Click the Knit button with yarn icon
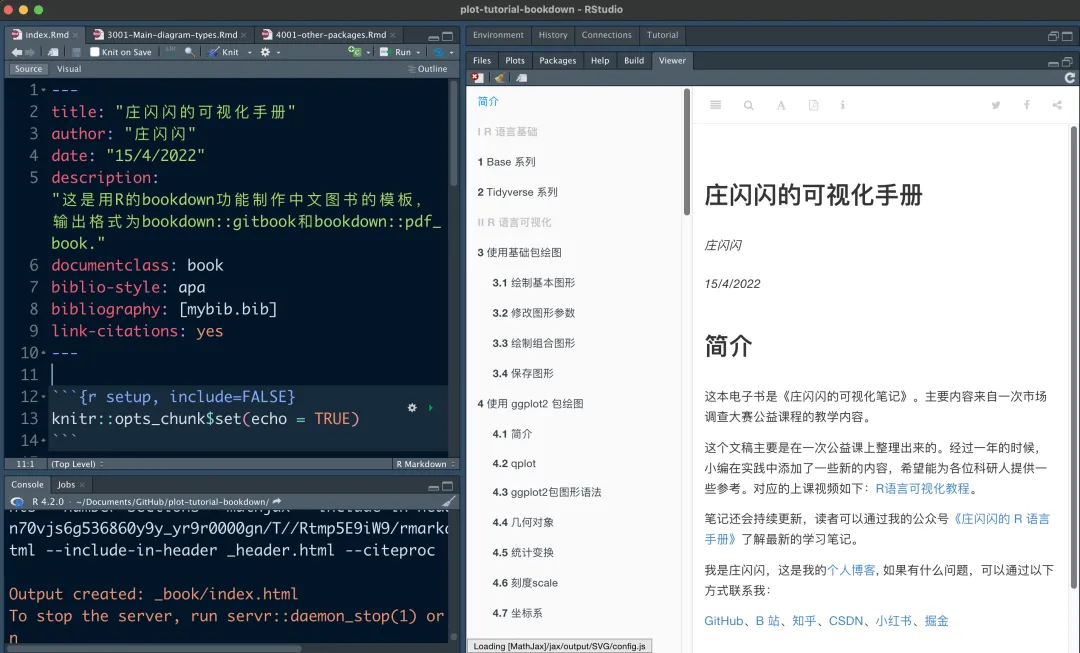Viewport: 1080px width, 653px height. pos(223,52)
